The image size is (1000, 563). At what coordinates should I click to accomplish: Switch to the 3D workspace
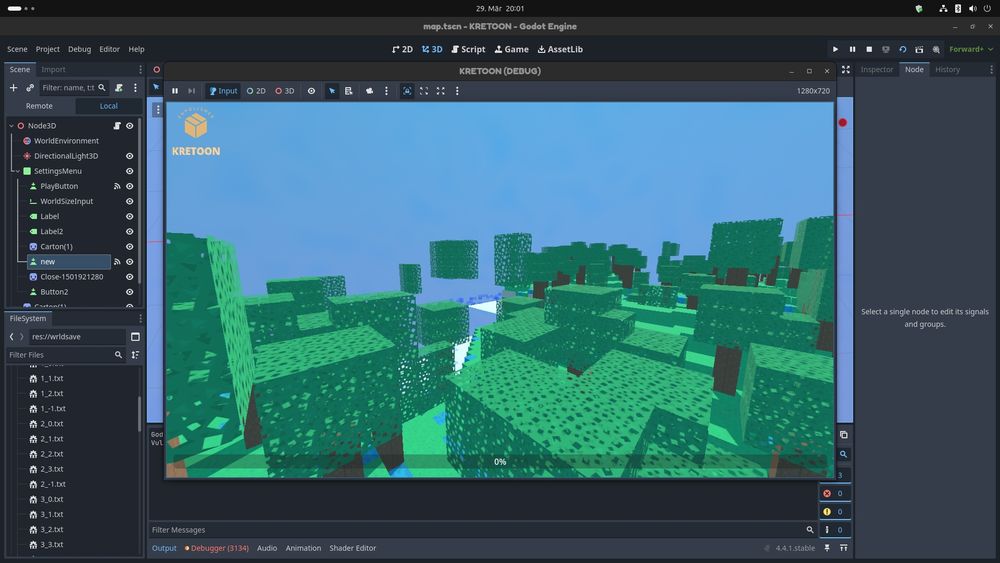tap(432, 49)
